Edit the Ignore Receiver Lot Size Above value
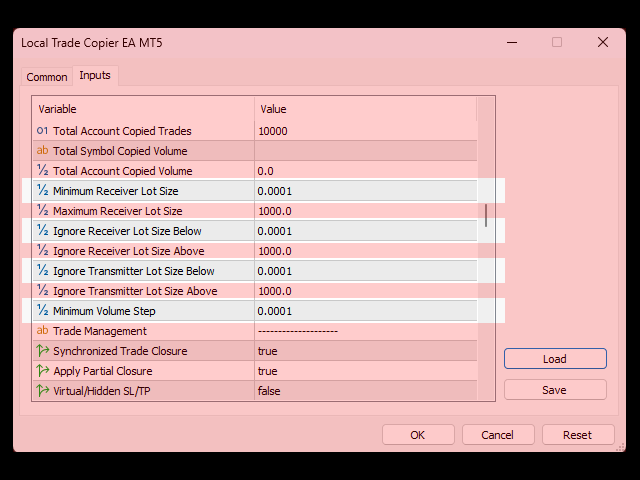 coord(366,251)
